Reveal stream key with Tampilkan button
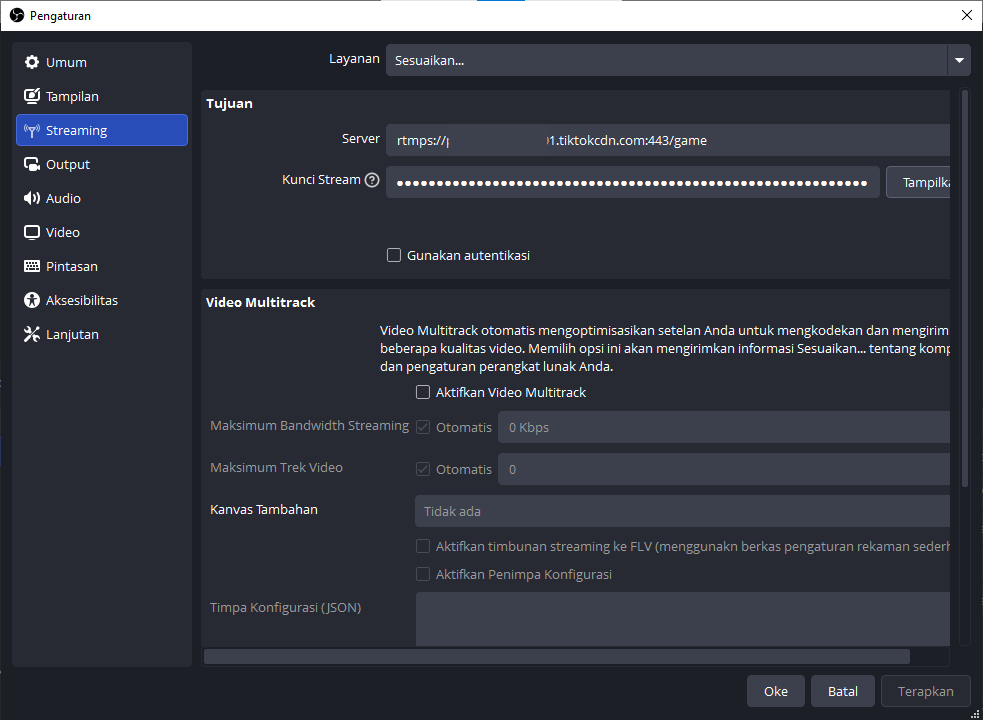983x720 pixels. (918, 182)
